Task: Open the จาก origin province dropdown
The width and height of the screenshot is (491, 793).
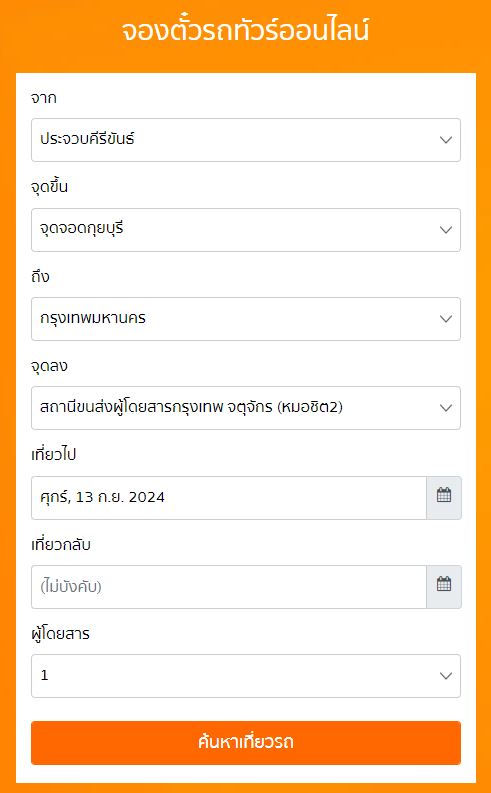Action: point(246,140)
